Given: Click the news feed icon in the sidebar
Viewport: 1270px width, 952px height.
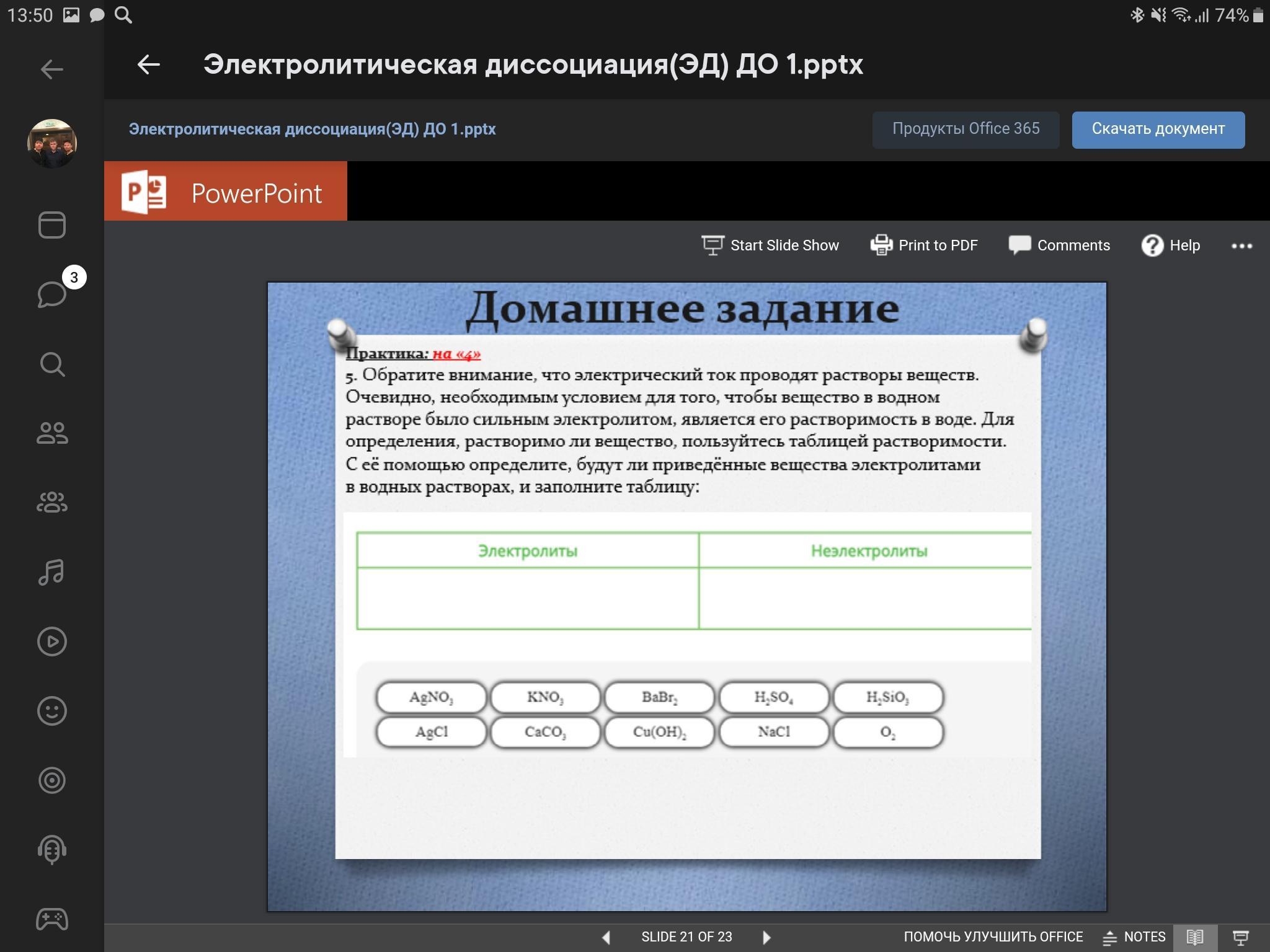Looking at the screenshot, I should click(52, 224).
